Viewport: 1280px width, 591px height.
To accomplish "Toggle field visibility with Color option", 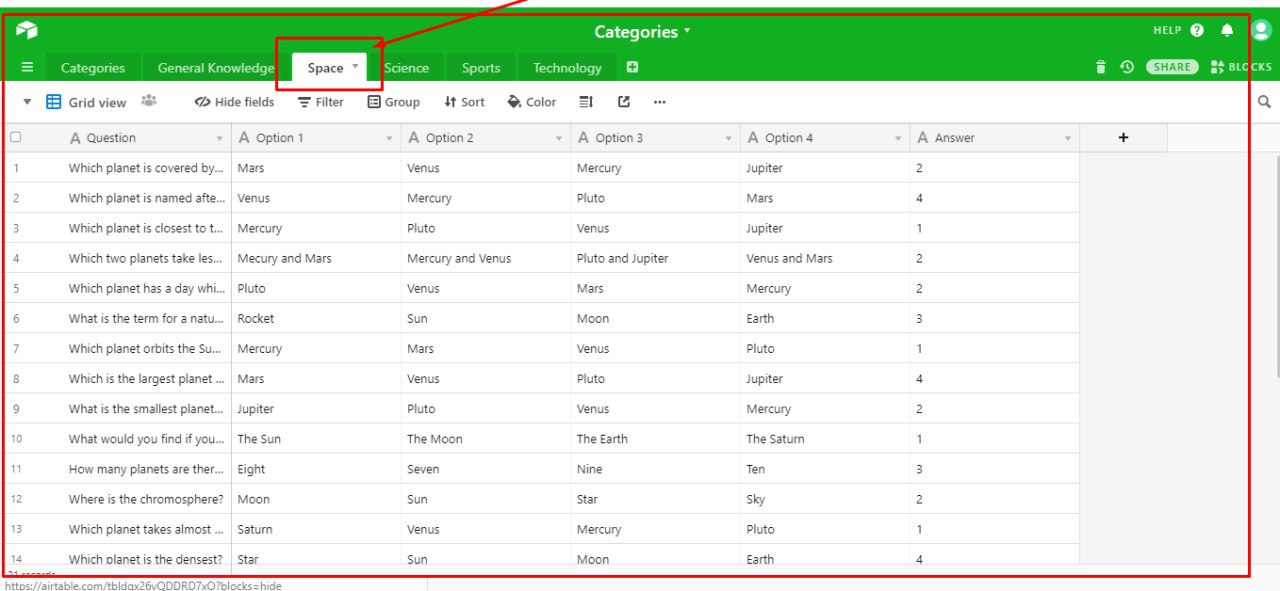I will coord(531,101).
